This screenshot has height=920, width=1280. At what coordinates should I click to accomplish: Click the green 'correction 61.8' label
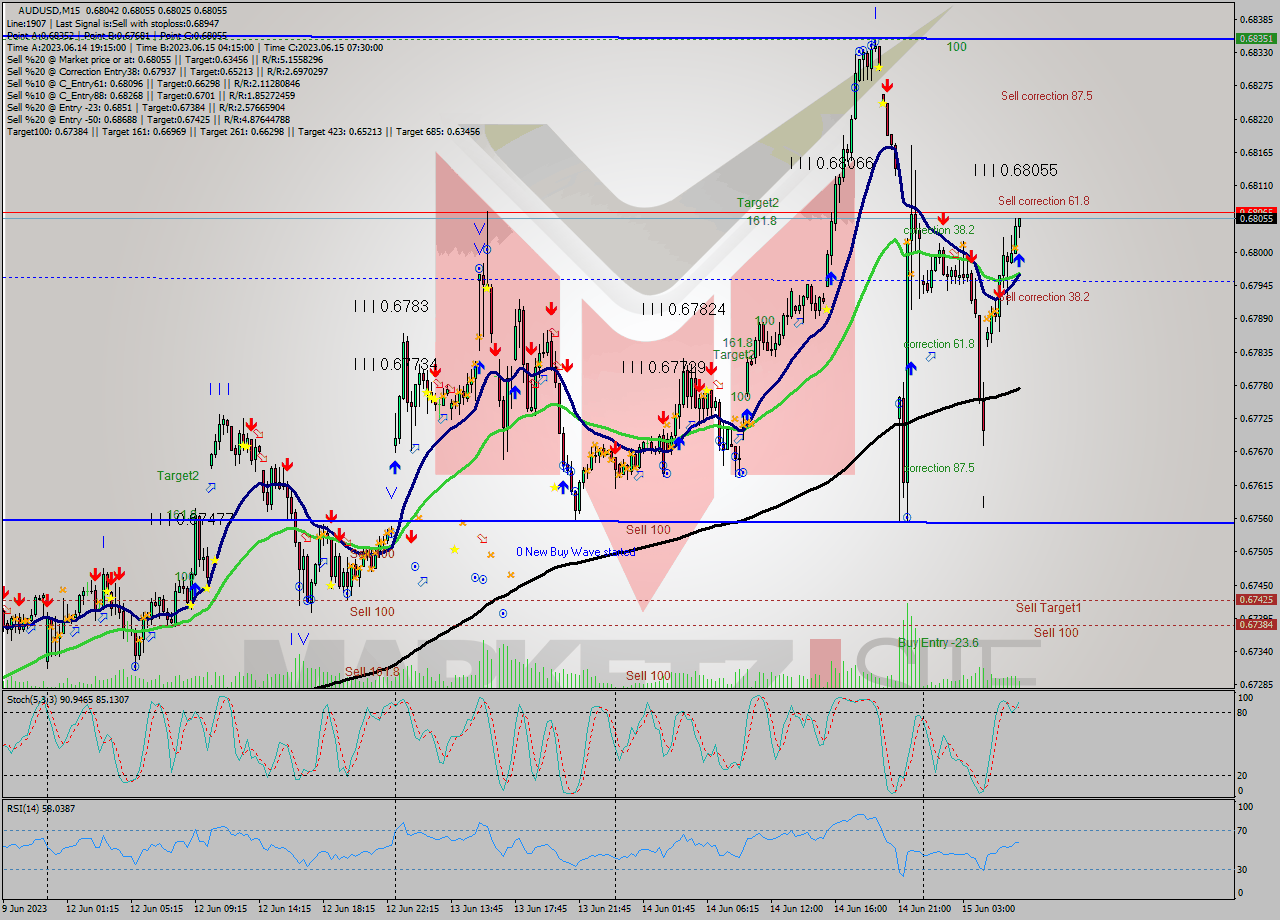939,344
